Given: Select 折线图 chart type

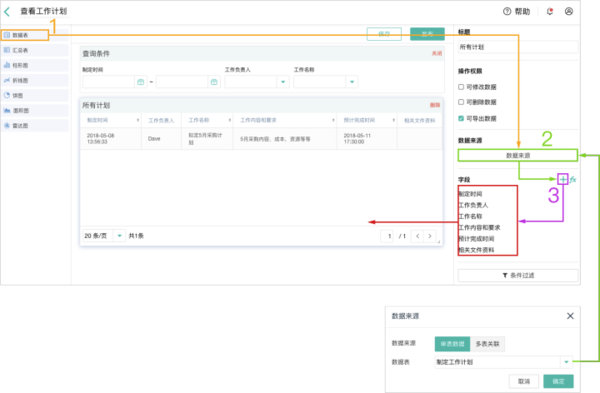Looking at the screenshot, I should click(x=34, y=80).
